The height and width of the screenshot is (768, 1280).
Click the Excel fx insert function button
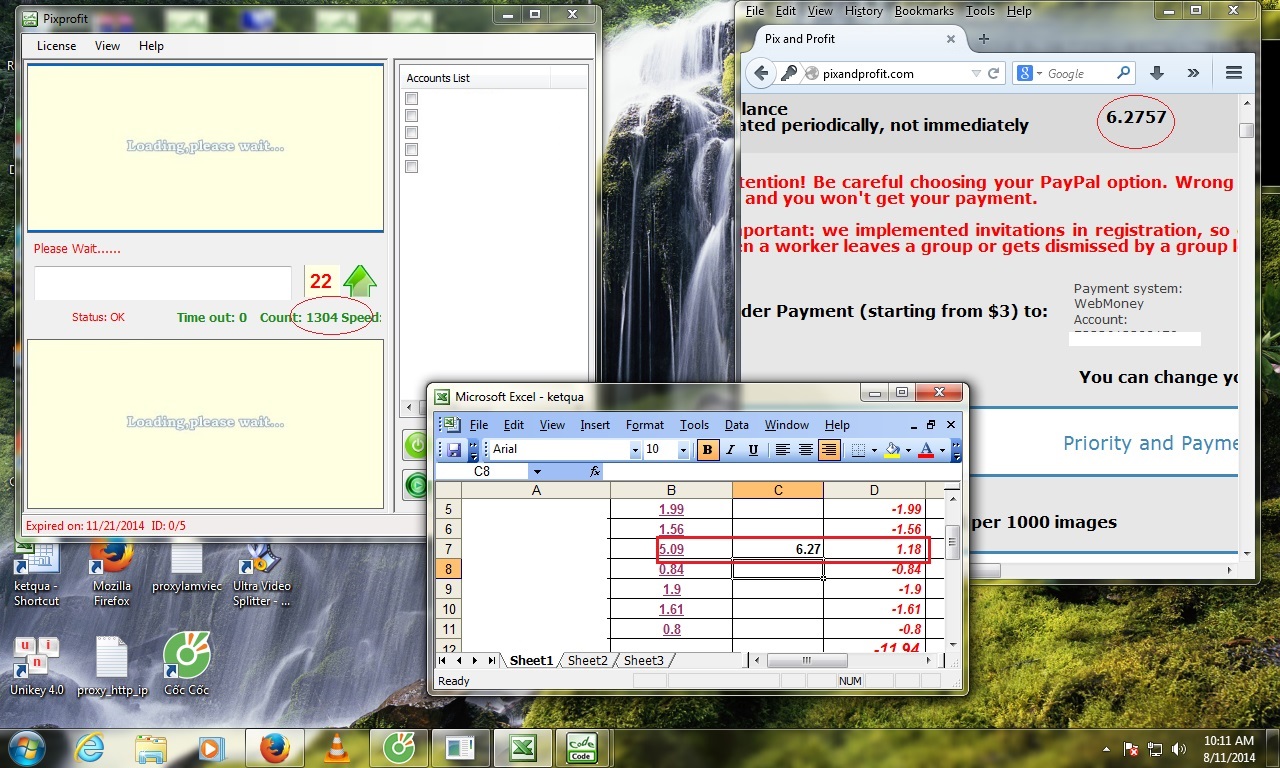pyautogui.click(x=595, y=471)
